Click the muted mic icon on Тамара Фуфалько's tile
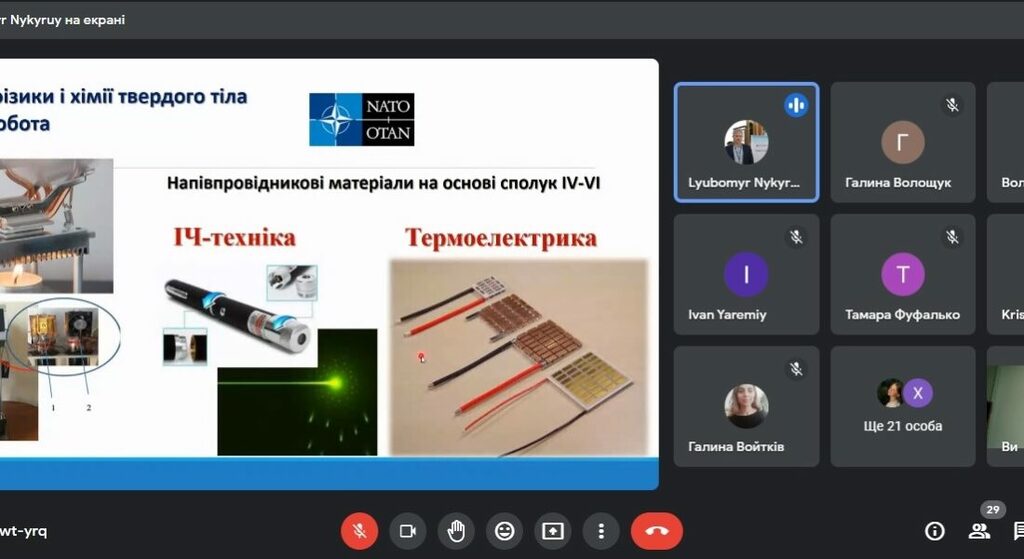 [953, 237]
